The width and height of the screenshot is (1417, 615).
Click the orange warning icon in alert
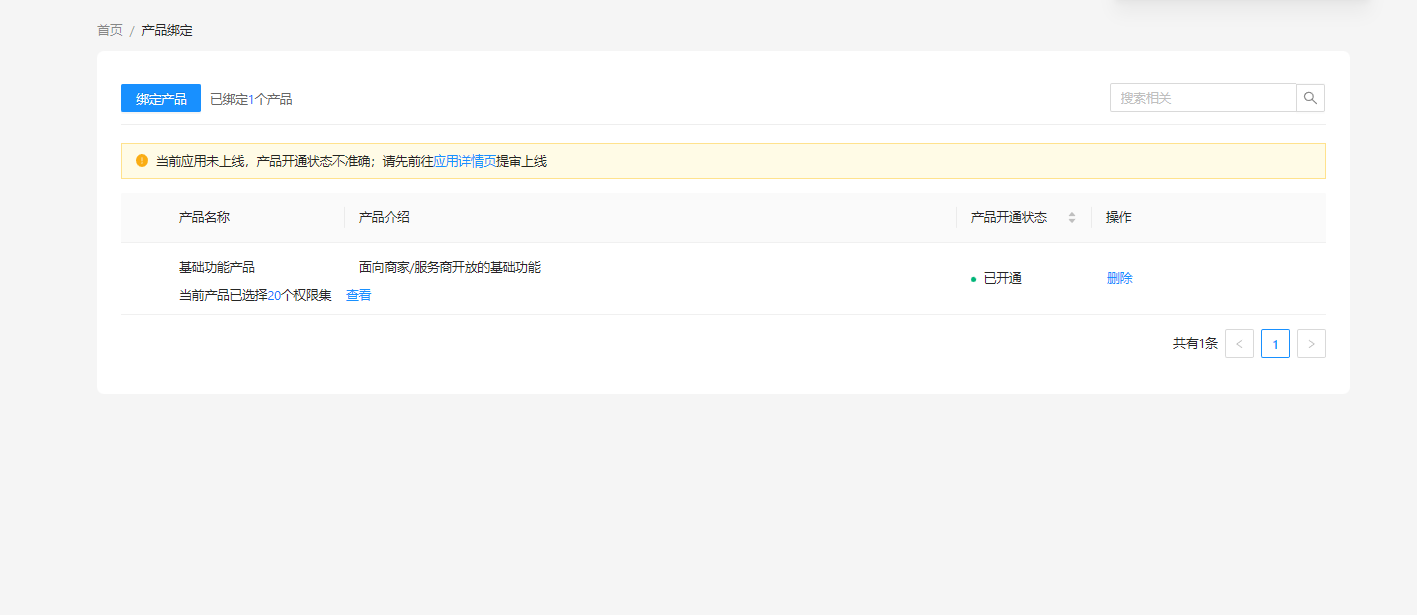pyautogui.click(x=142, y=161)
